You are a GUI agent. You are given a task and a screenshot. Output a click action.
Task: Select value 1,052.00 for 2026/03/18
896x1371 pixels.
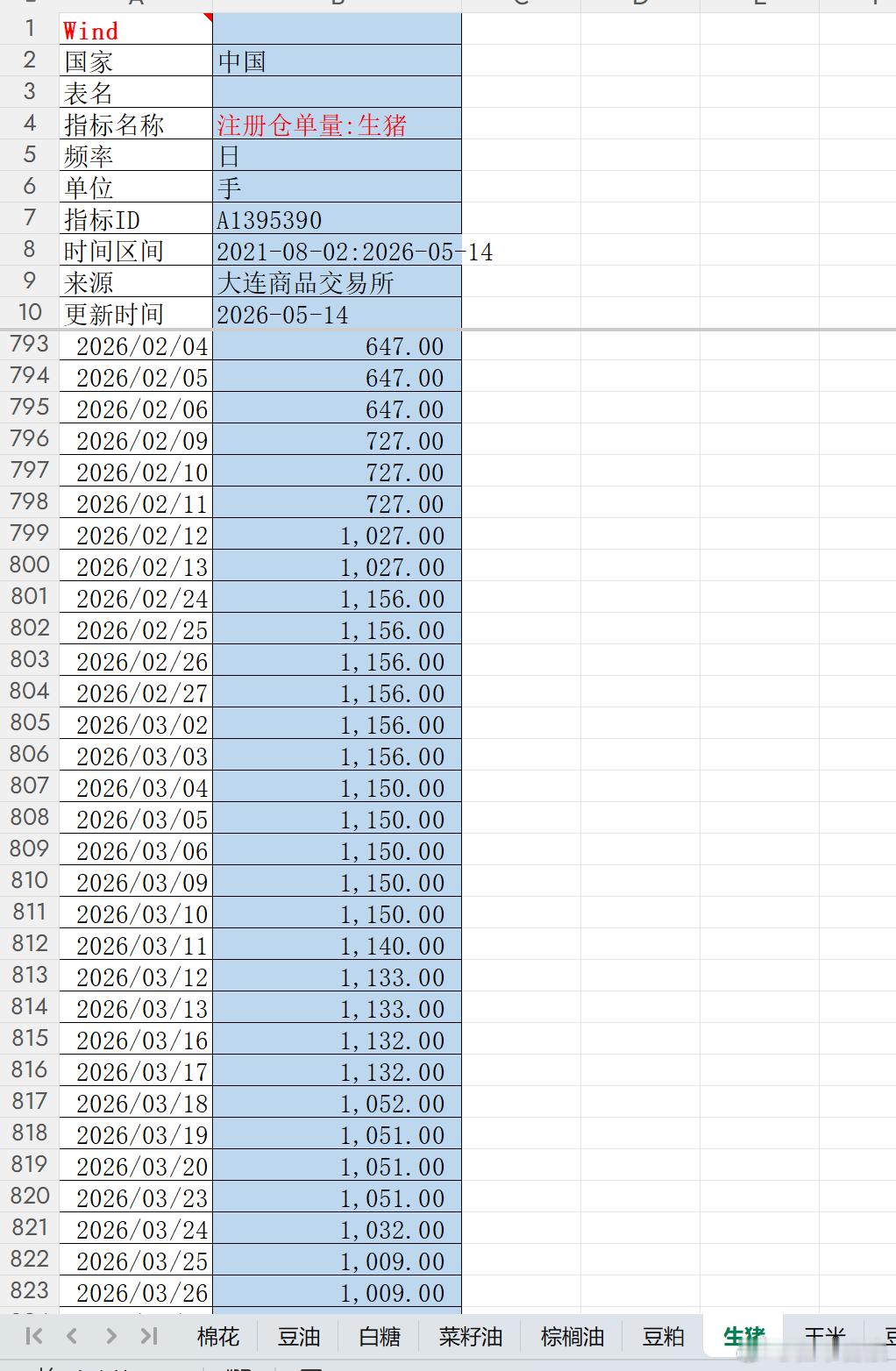click(x=337, y=1102)
